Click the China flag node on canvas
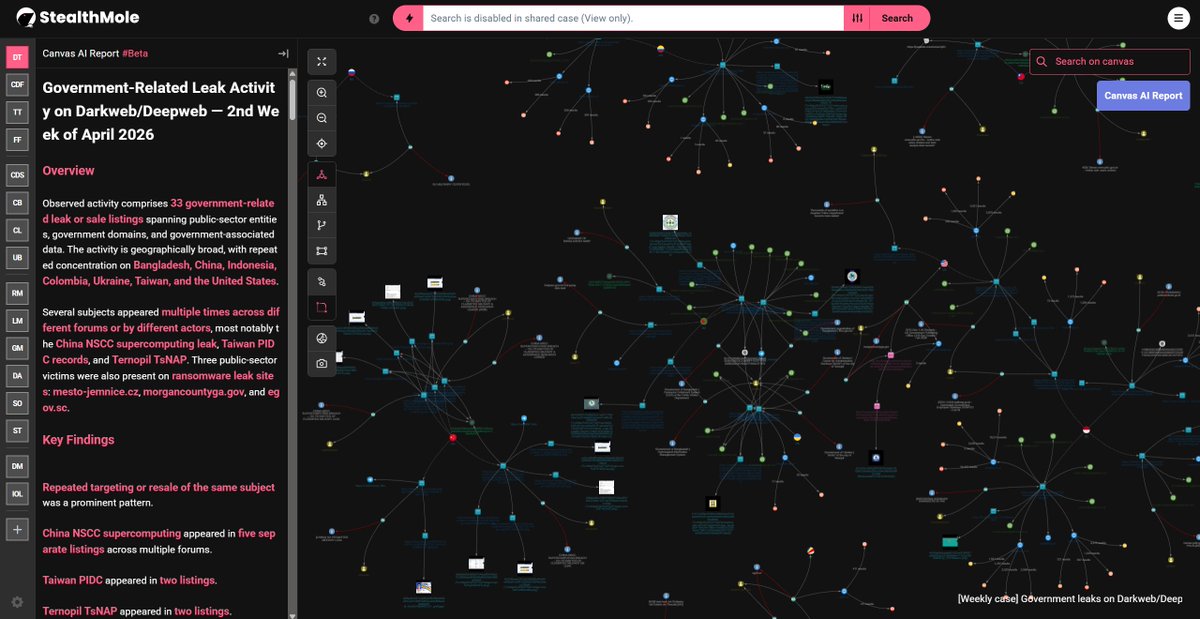The width and height of the screenshot is (1200, 619). (x=452, y=437)
